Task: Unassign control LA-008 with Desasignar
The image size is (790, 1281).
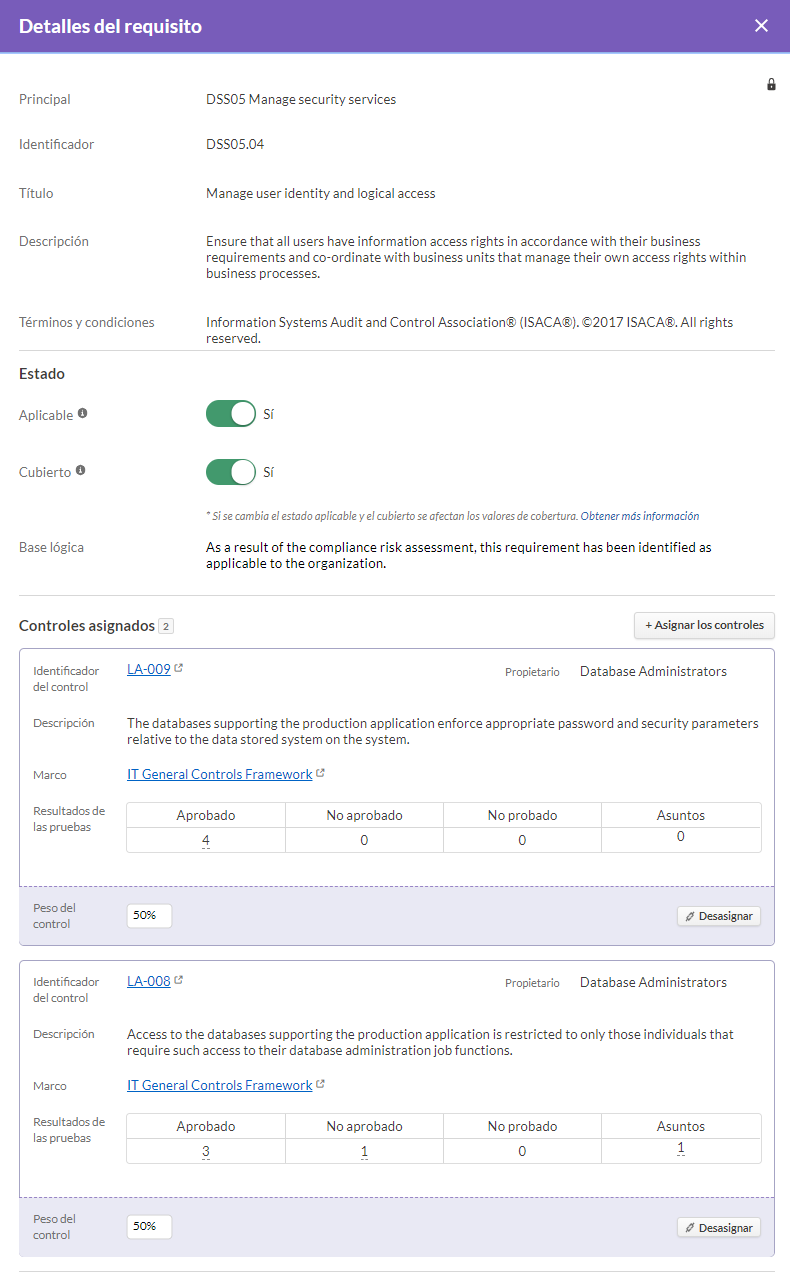Action: 719,1227
